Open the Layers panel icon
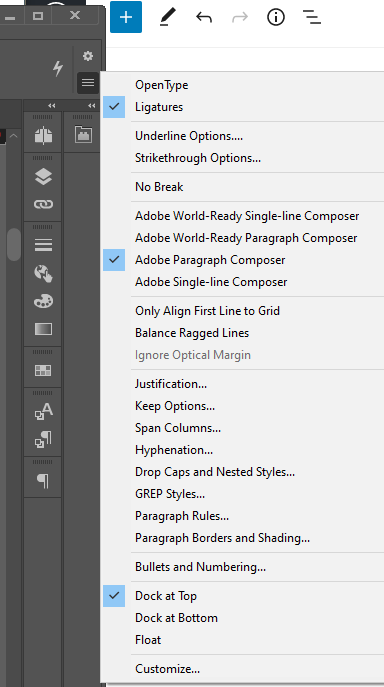 tap(43, 177)
